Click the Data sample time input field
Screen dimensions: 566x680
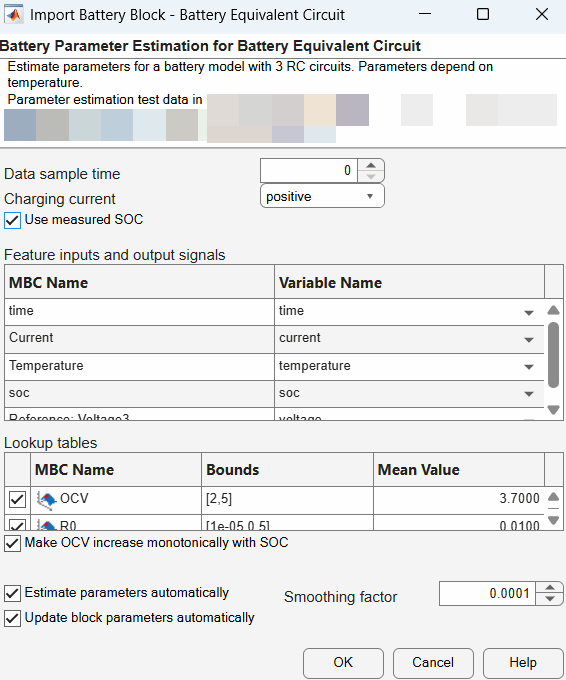tap(309, 170)
